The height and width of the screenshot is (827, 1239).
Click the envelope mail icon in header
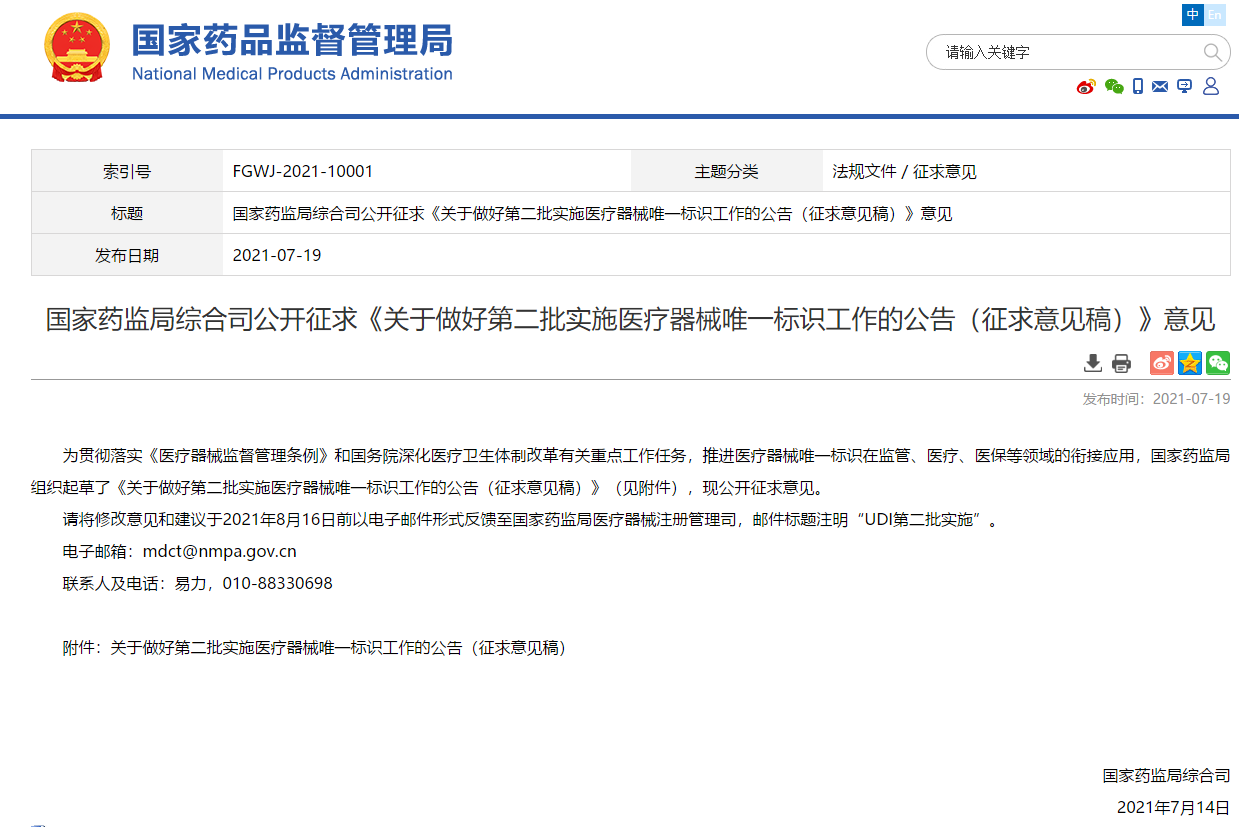click(x=1160, y=87)
